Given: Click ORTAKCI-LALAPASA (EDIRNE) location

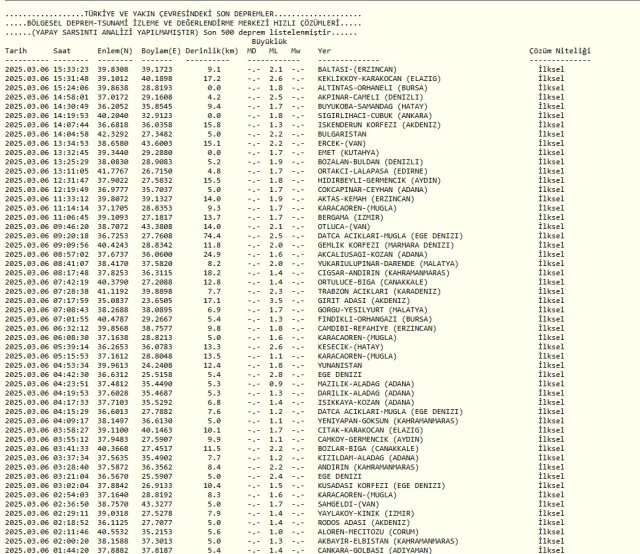Looking at the screenshot, I should [372, 171].
